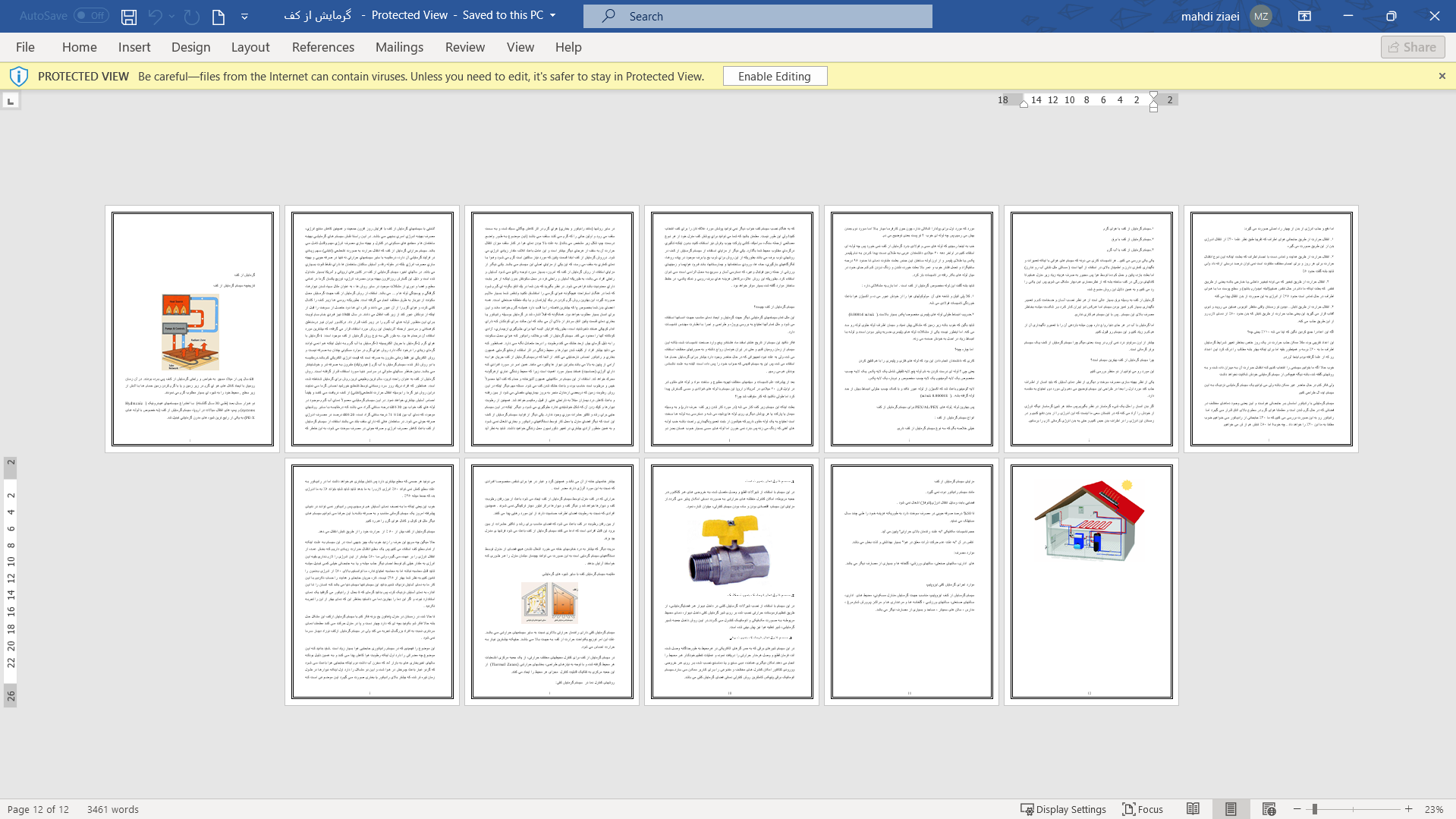This screenshot has width=1456, height=819.
Task: Click the page containing two small diagrams
Action: 552,581
